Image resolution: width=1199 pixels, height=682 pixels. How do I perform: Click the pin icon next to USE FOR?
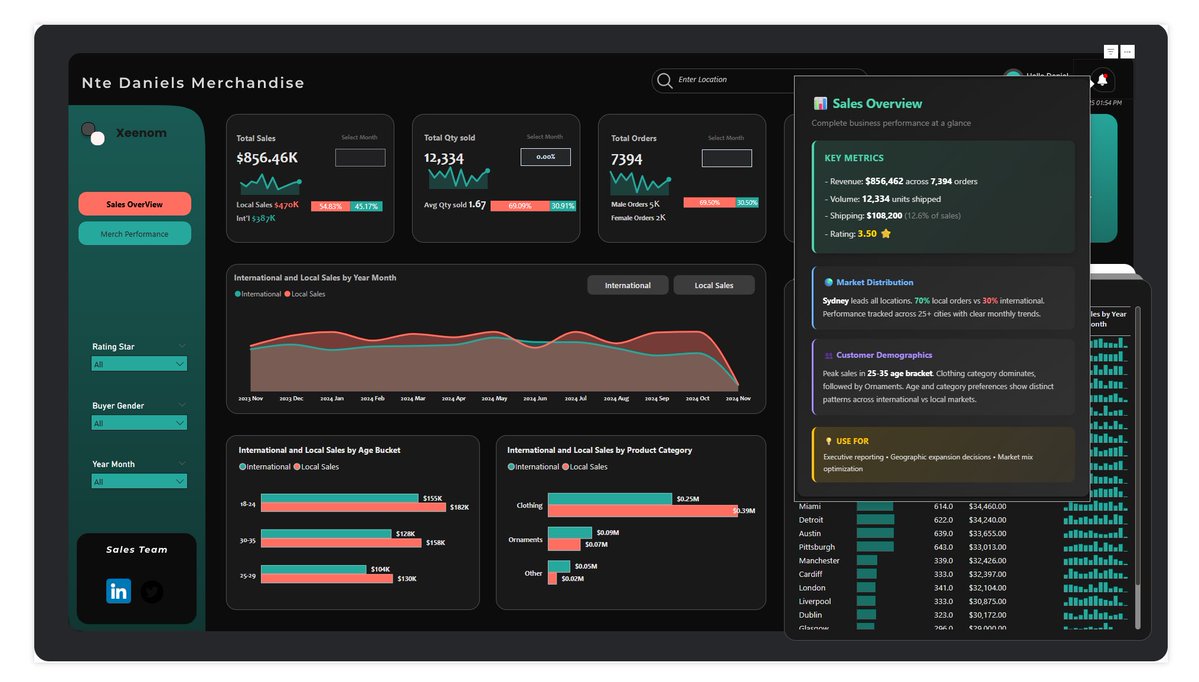[x=828, y=441]
